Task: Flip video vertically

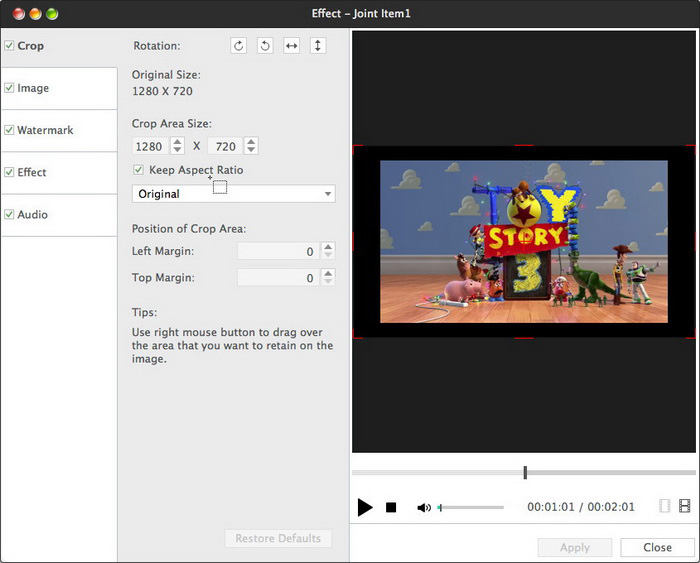Action: click(x=318, y=46)
